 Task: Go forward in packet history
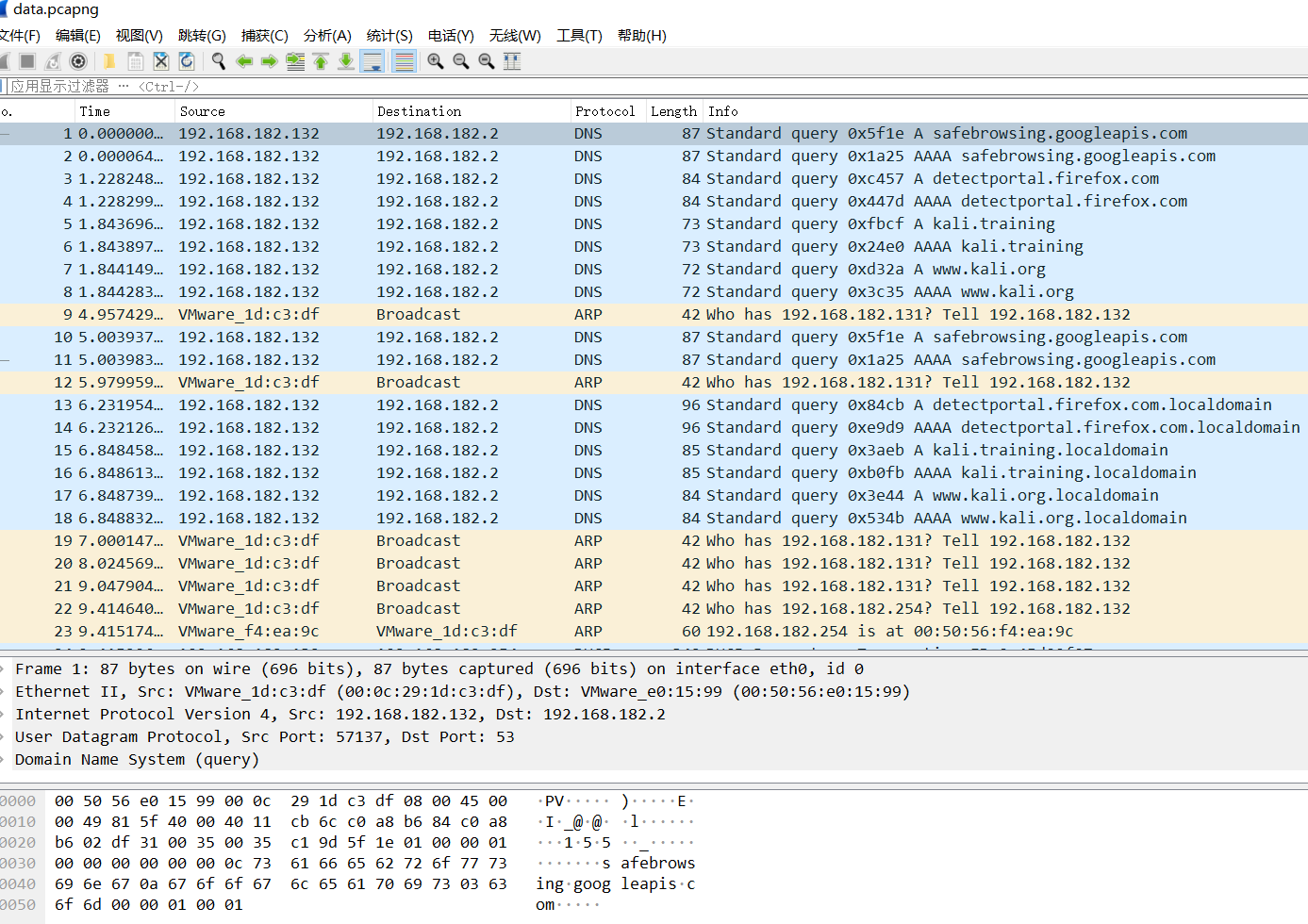(x=270, y=61)
